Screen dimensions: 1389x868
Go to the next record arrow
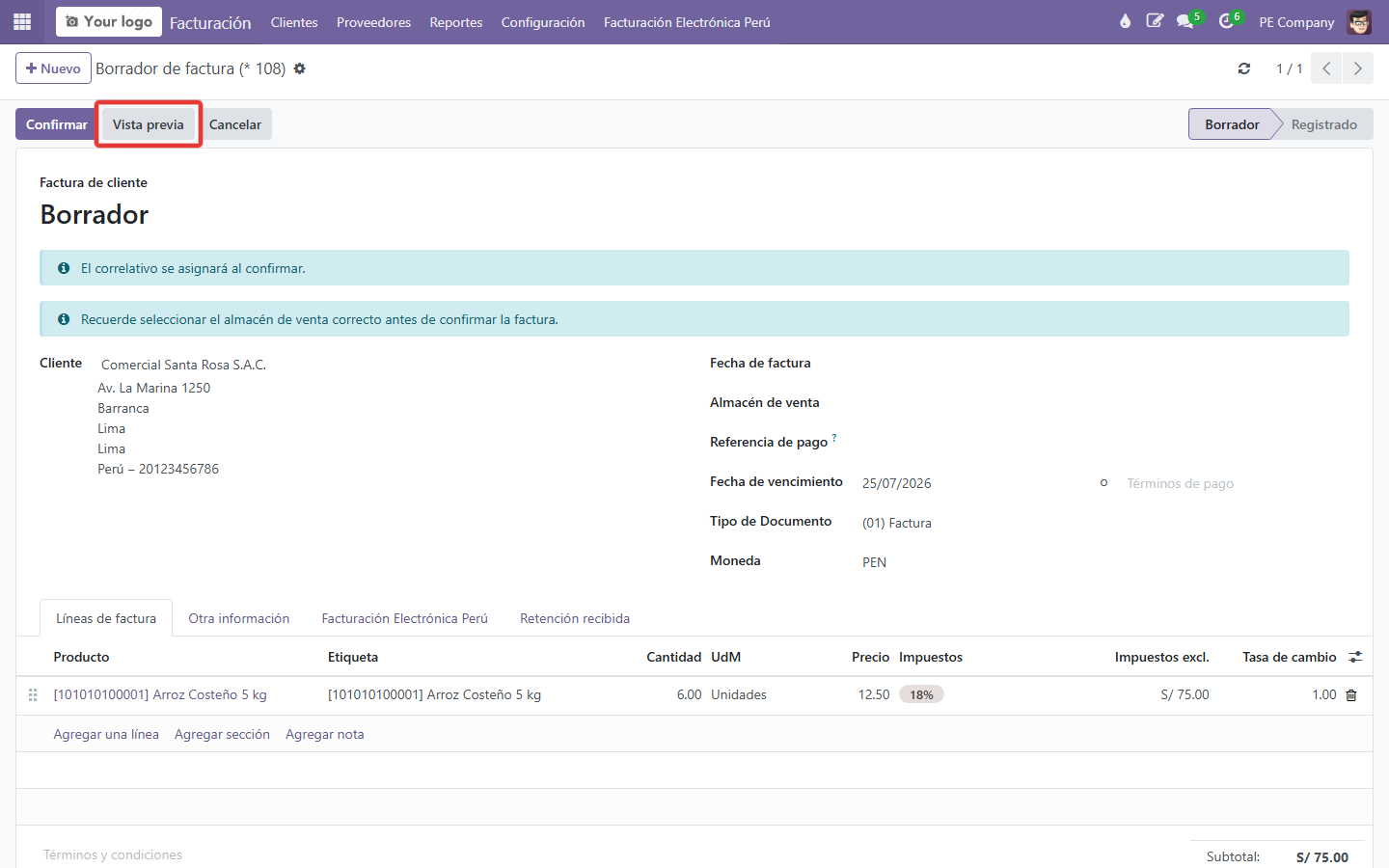(1358, 68)
